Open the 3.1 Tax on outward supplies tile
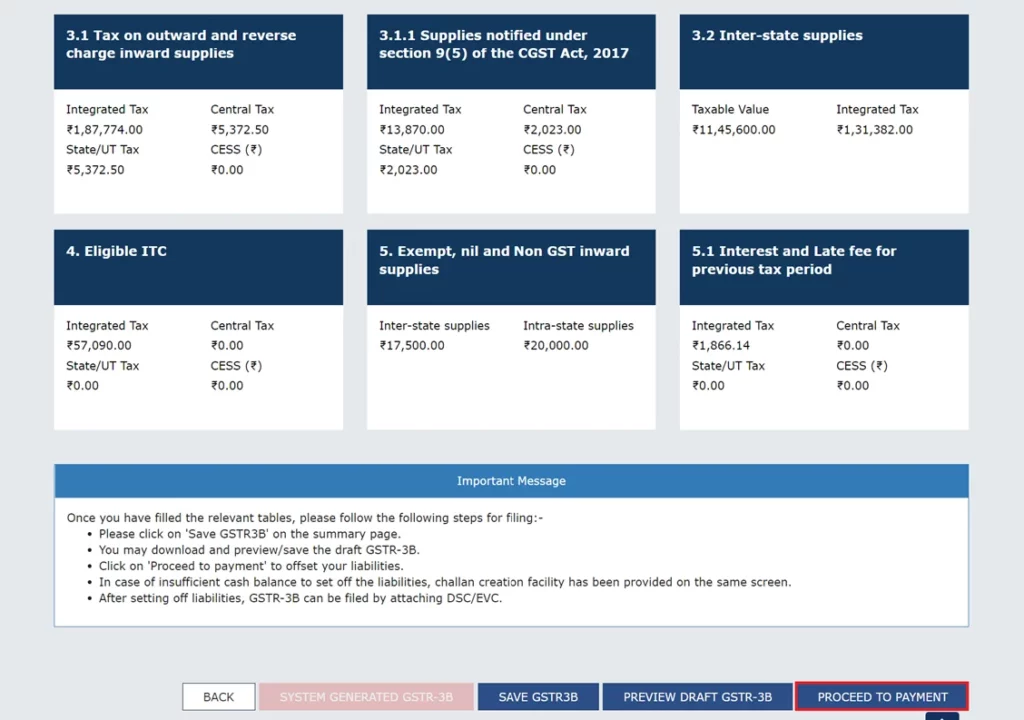The image size is (1024, 720). pyautogui.click(x=198, y=51)
